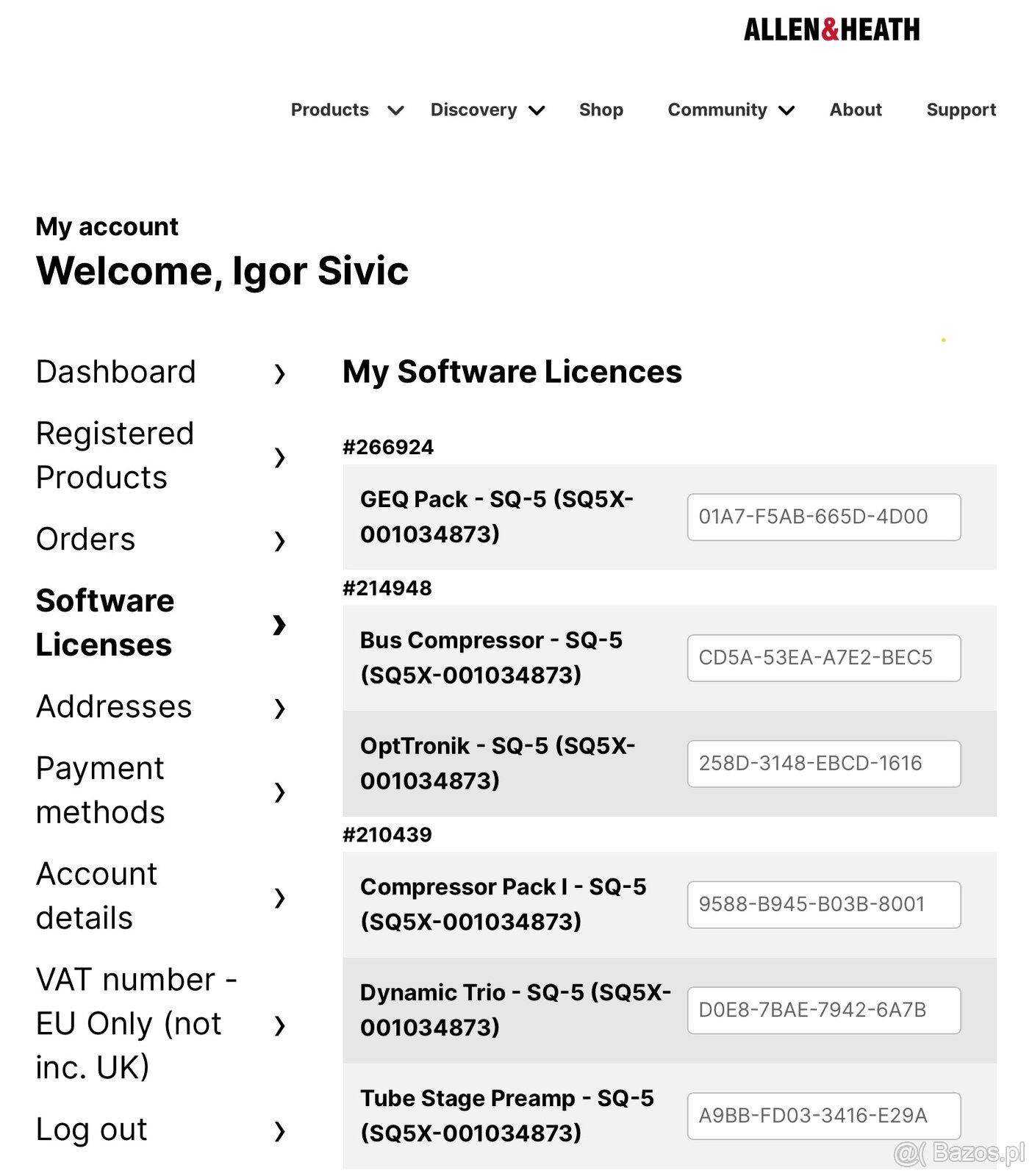The width and height of the screenshot is (1032, 1176).
Task: Select the Tube Stage Preamp licence key field
Action: click(824, 1116)
